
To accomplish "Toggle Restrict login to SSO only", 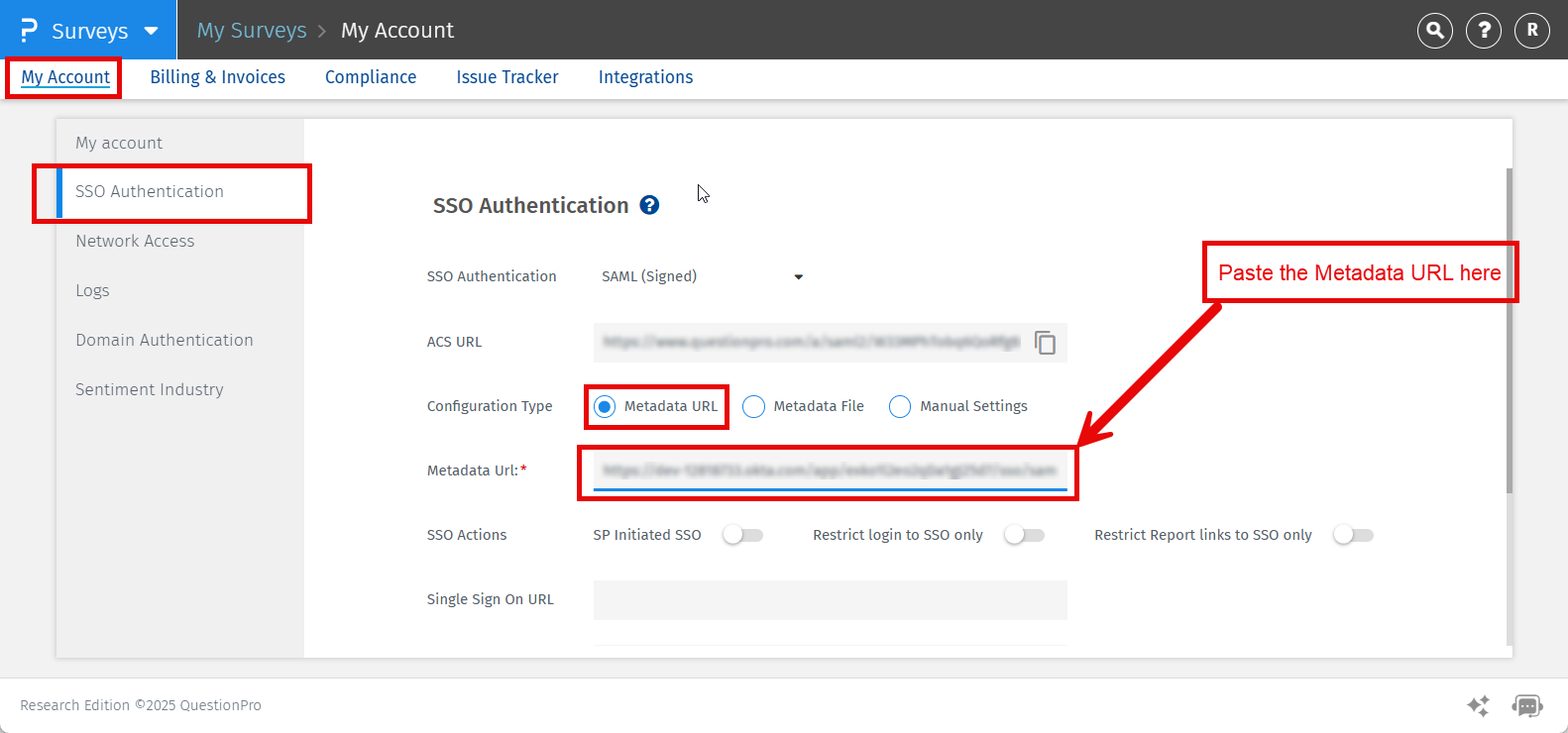I will click(1024, 535).
